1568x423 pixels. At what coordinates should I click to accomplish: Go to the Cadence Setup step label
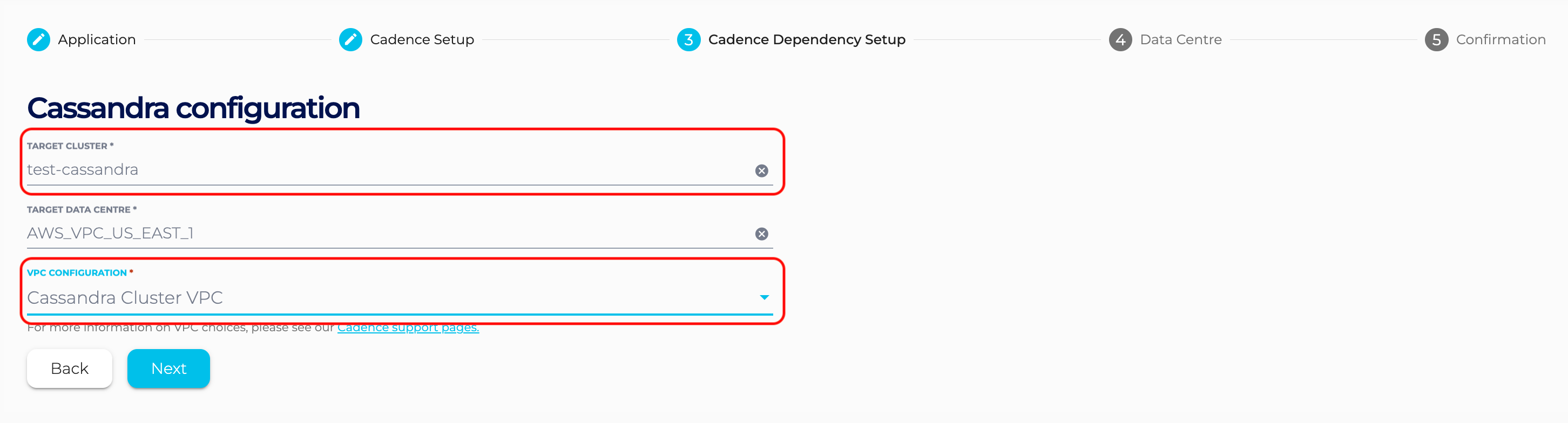pyautogui.click(x=422, y=39)
